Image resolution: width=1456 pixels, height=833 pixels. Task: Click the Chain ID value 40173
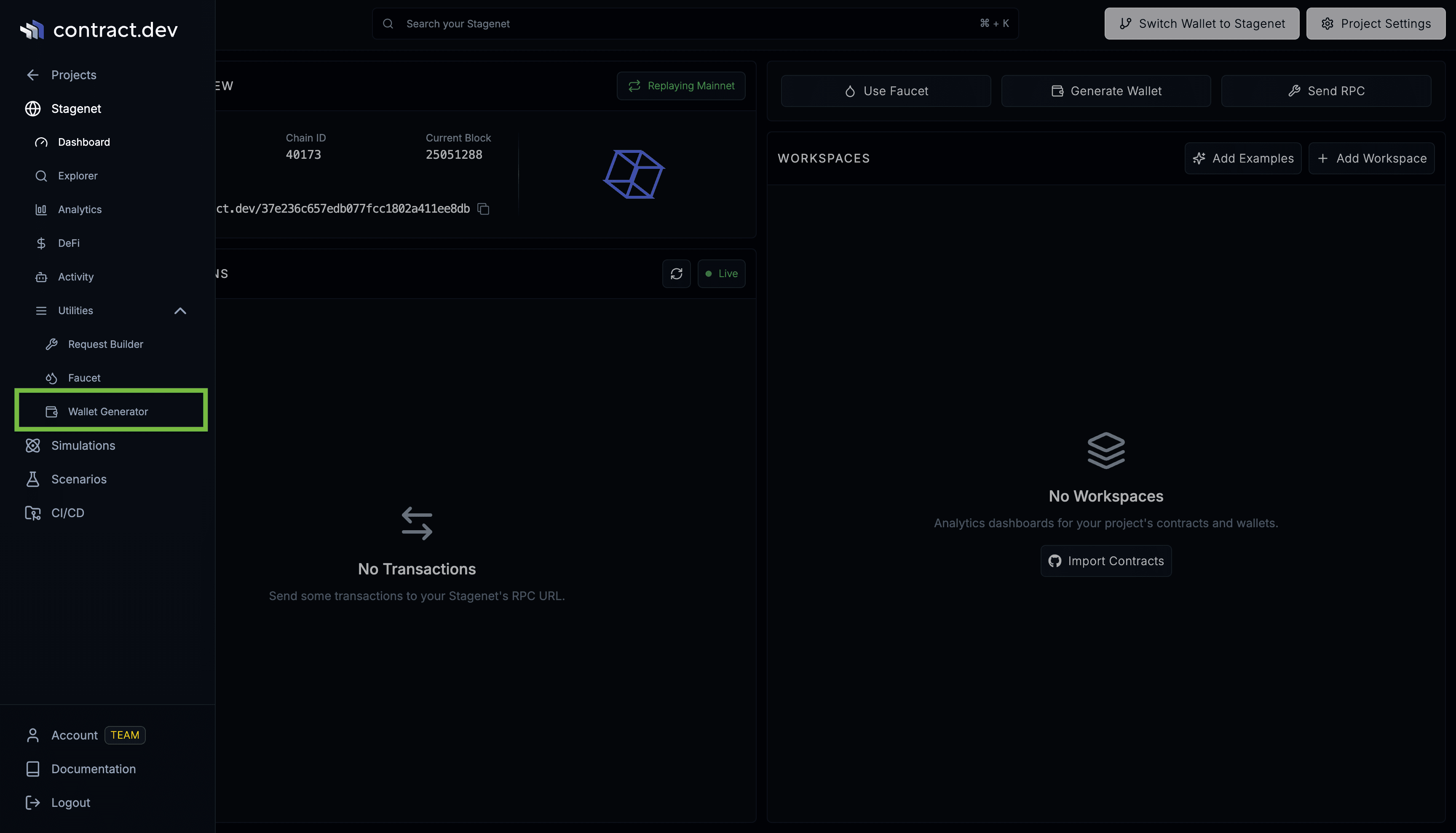pos(303,155)
